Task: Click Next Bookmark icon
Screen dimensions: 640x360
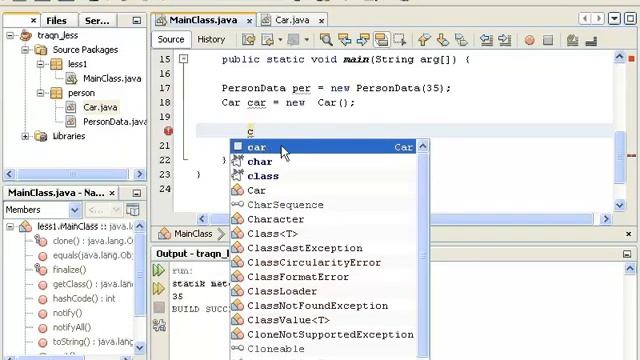Action: coord(442,40)
